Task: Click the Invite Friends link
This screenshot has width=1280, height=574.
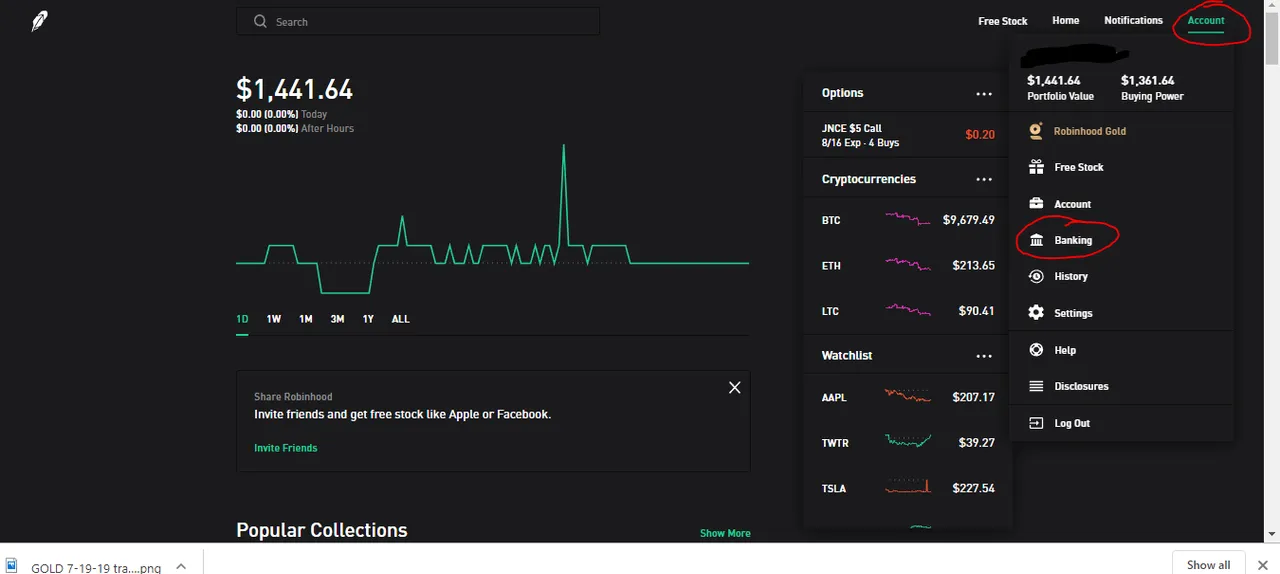Action: pyautogui.click(x=285, y=448)
